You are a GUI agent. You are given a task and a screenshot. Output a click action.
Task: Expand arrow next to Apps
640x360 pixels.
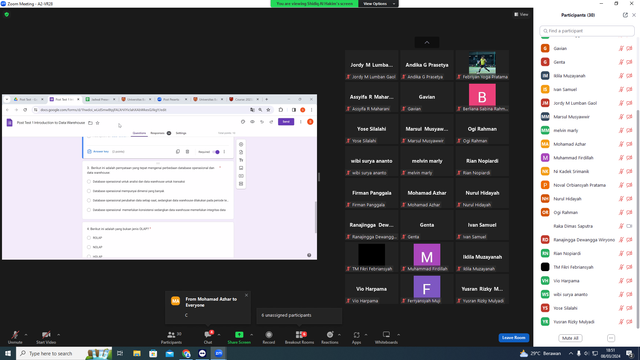click(366, 335)
